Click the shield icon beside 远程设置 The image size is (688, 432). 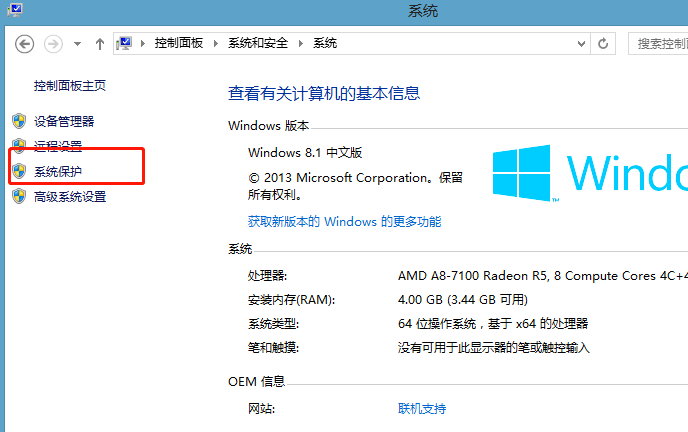tap(19, 146)
